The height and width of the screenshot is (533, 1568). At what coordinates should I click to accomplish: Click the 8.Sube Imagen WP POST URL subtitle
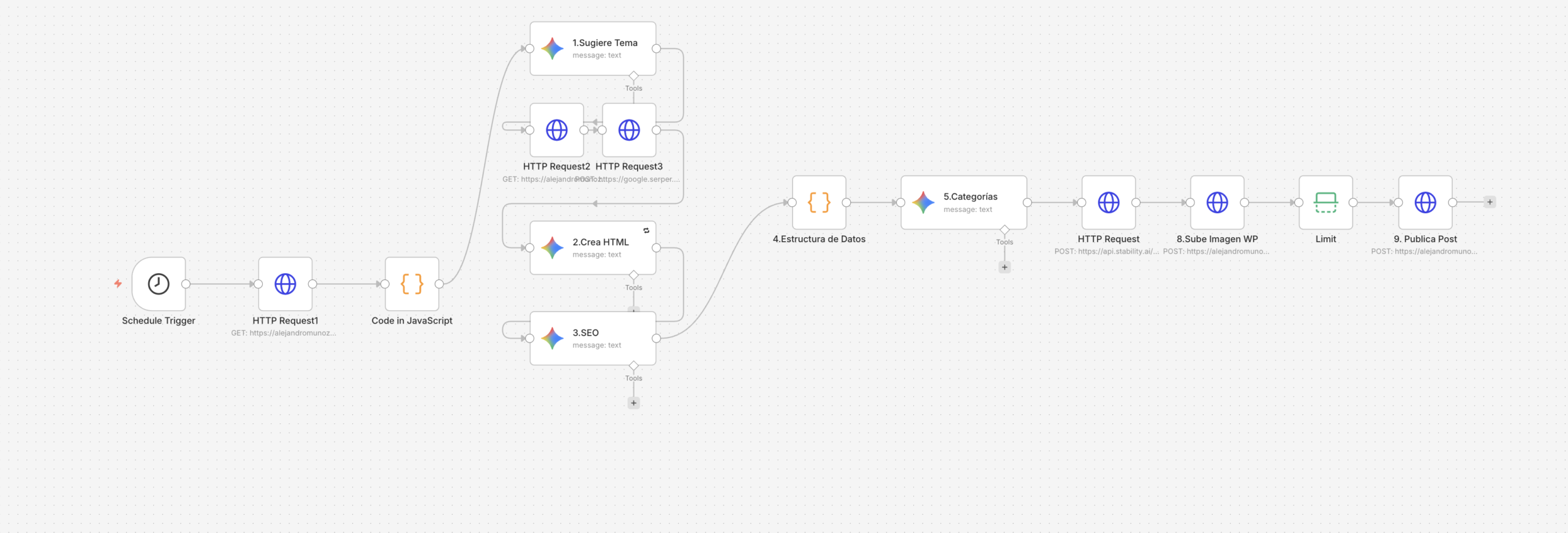[1216, 251]
